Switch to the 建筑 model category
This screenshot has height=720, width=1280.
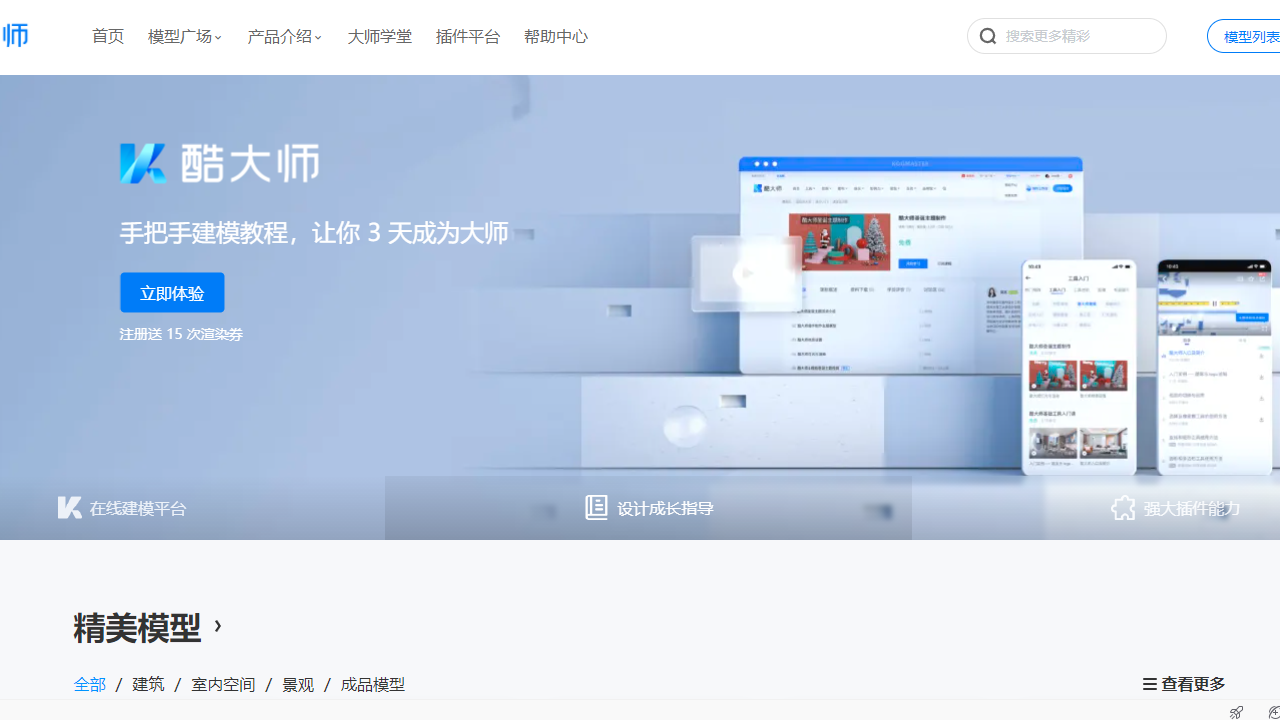point(148,684)
